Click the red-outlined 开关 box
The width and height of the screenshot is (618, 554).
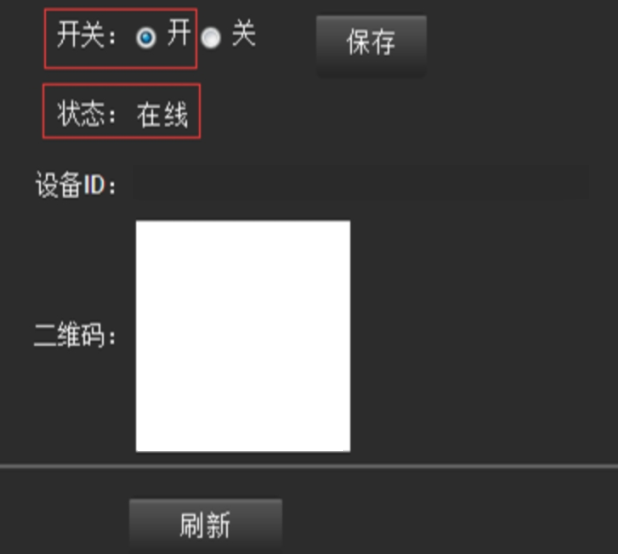click(121, 39)
